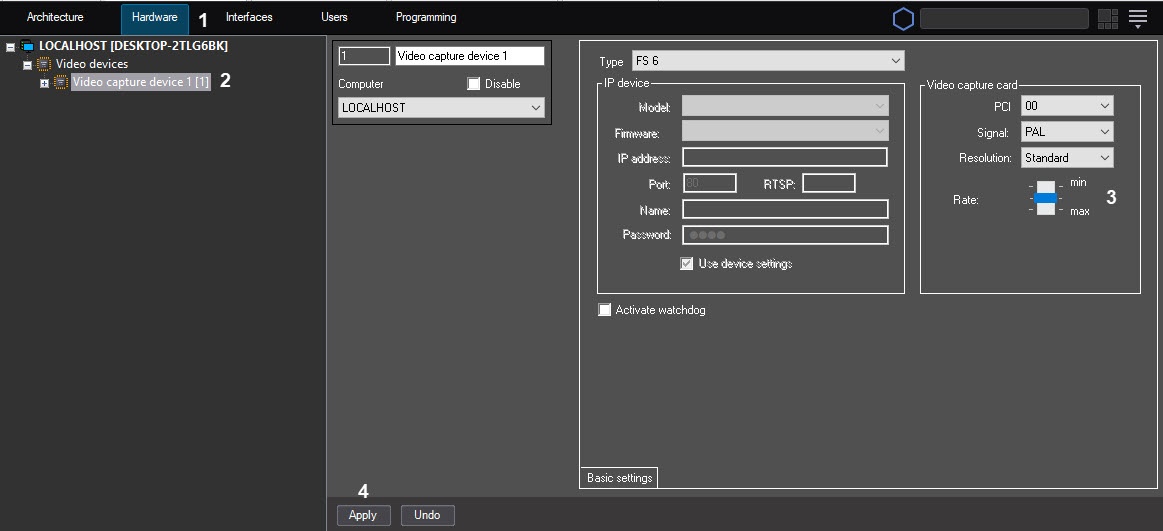This screenshot has height=531, width=1163.
Task: Switch to the Architecture tab
Action: (x=55, y=18)
